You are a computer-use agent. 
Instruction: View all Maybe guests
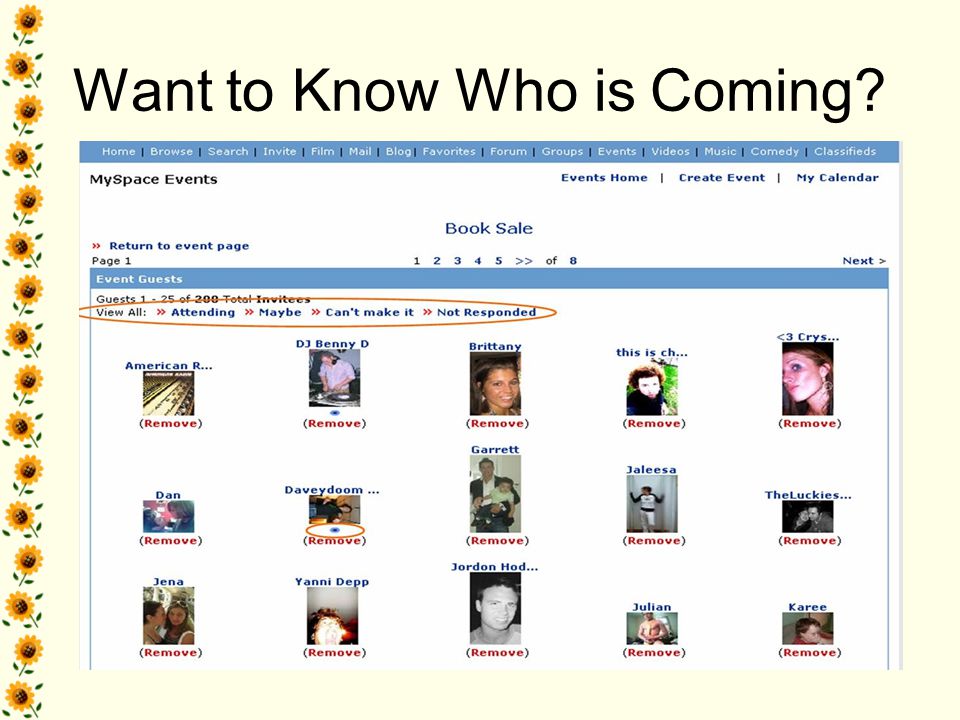tap(280, 312)
